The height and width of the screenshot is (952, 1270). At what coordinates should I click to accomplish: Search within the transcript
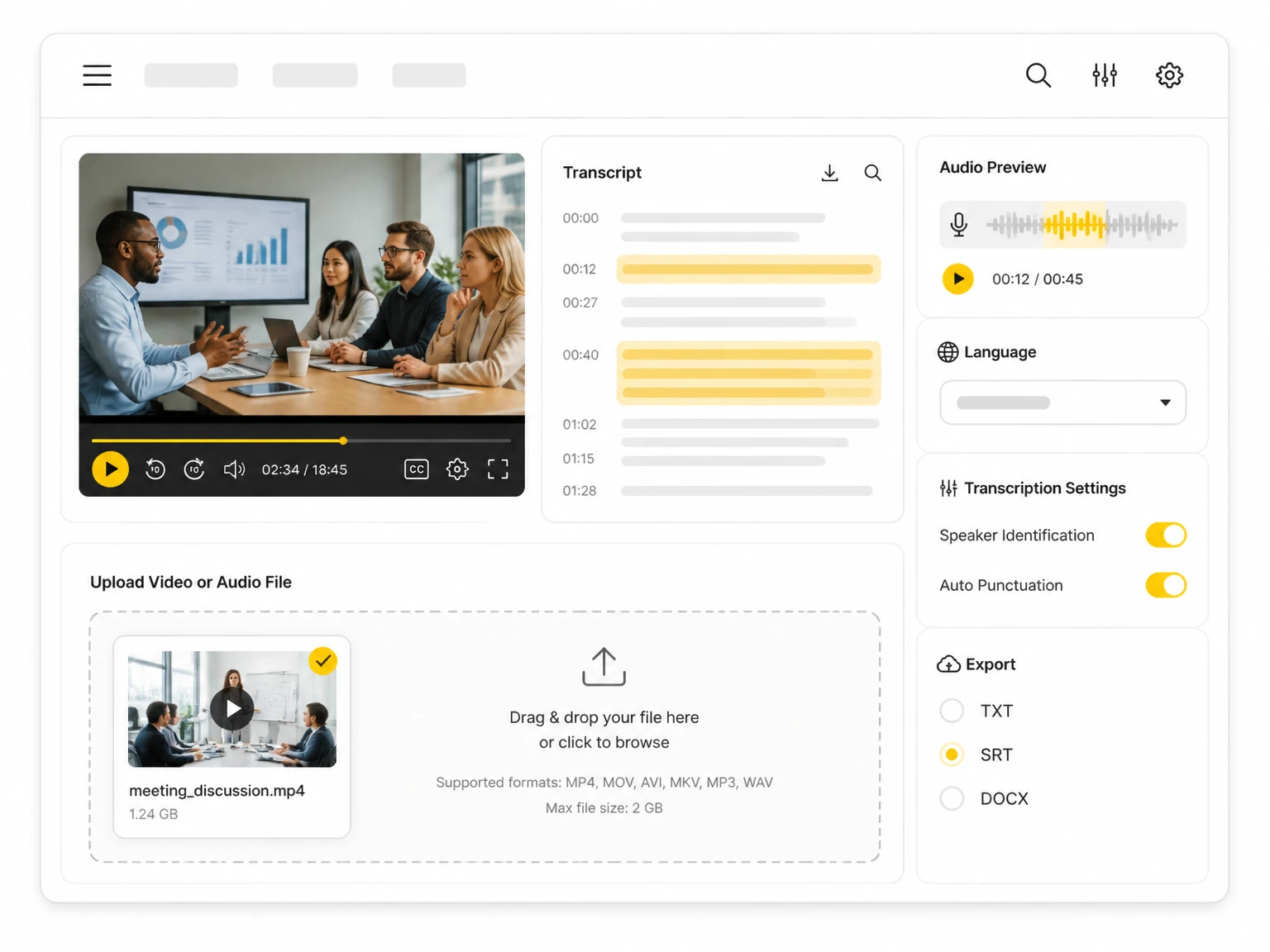click(x=872, y=173)
